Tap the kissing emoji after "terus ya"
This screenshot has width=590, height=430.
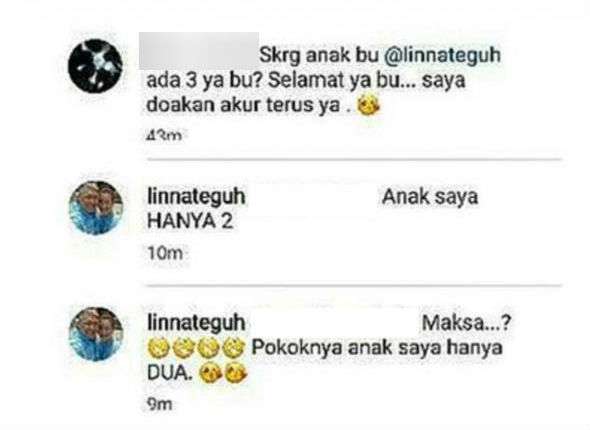368,106
